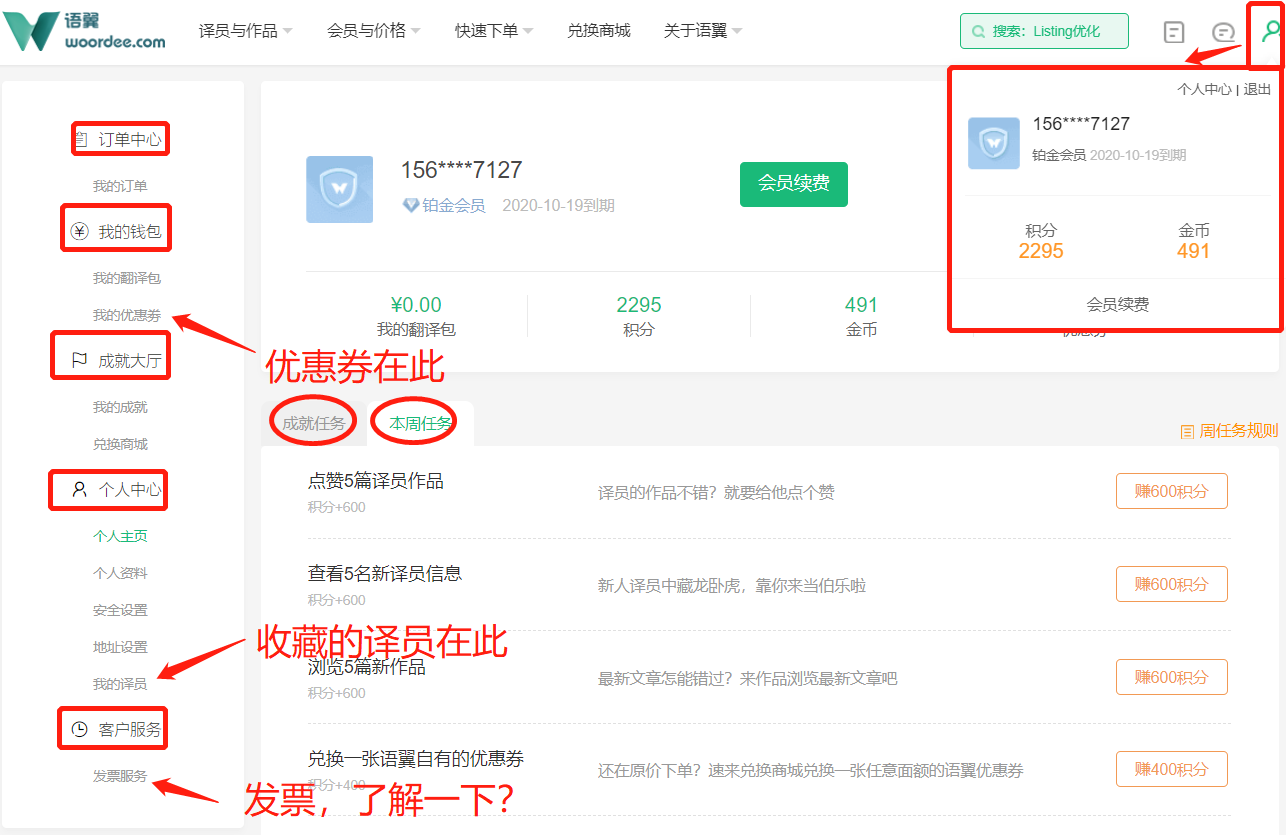Viewport: 1286px width, 835px height.
Task: Click 赚600积分 for 点赞5篇译员作品
Action: pyautogui.click(x=1172, y=491)
